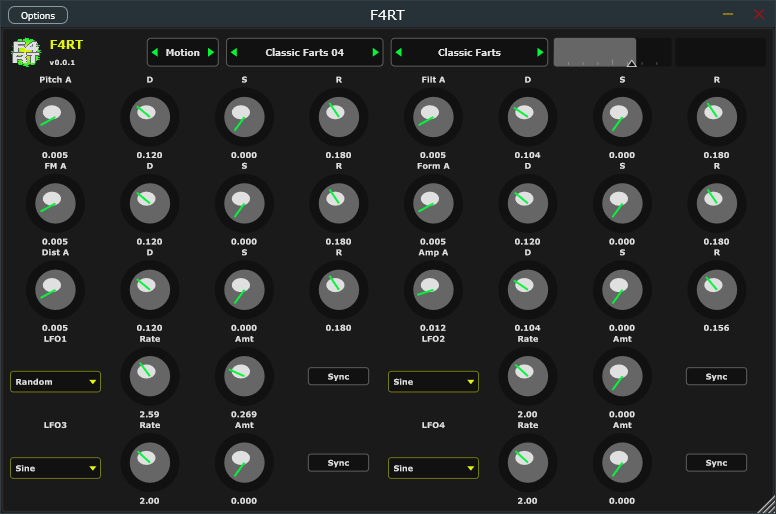Open the Options menu

38,15
